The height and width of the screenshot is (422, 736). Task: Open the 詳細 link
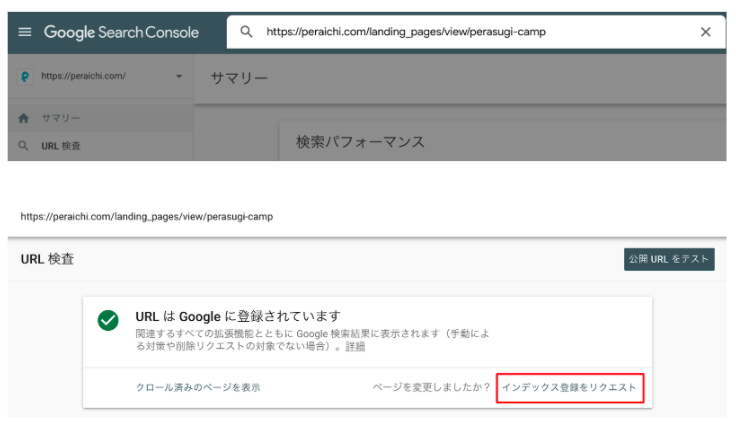(355, 347)
